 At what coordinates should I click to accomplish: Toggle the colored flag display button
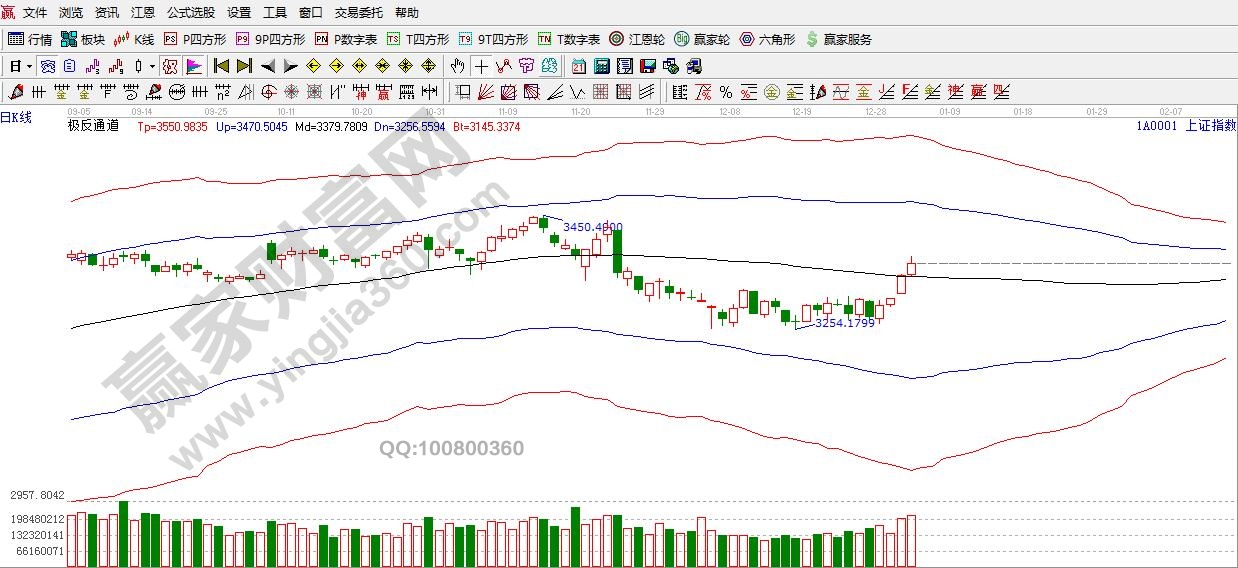pos(194,67)
